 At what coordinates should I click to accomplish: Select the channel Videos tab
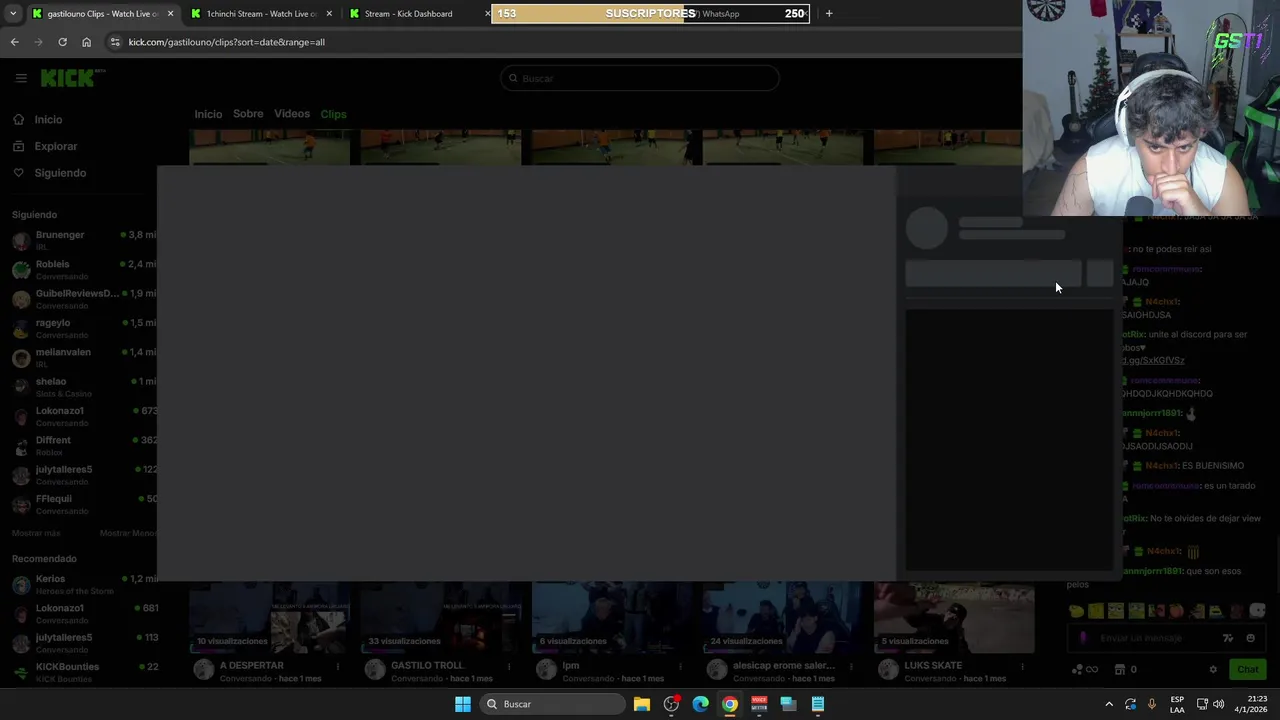tap(292, 114)
